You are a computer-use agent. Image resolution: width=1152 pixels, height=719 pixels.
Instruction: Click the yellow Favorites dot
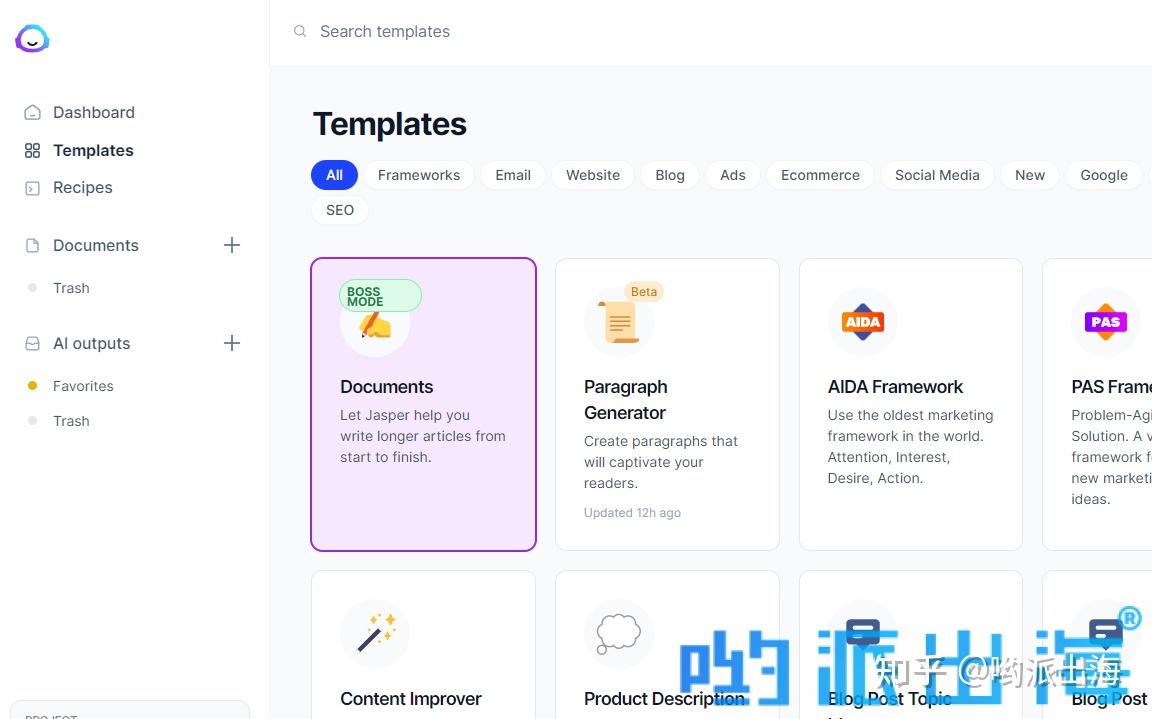point(32,386)
